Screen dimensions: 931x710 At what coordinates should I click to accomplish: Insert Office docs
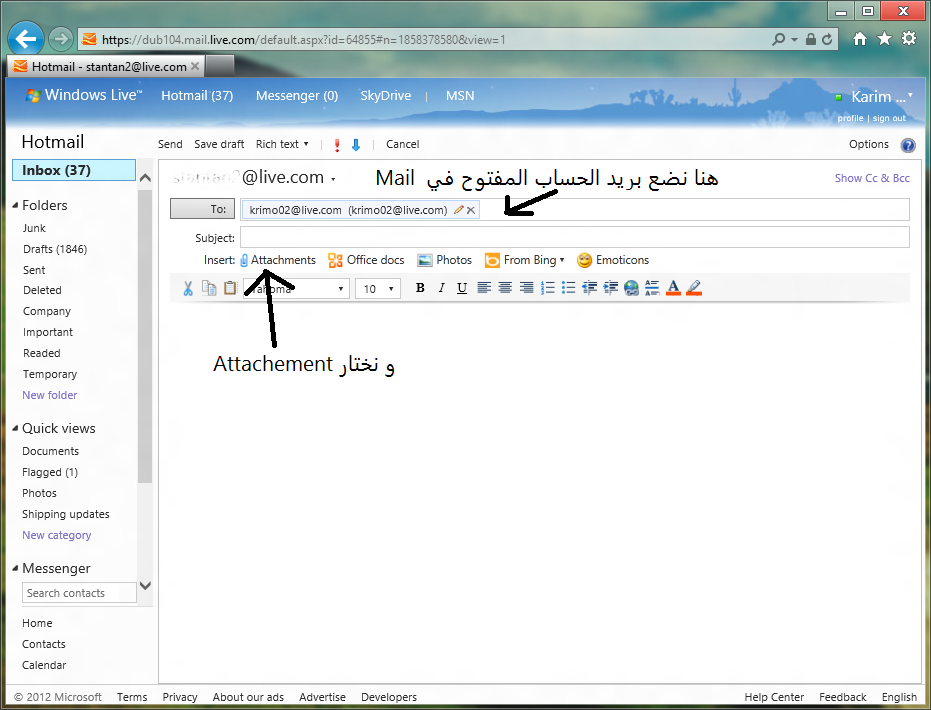[x=366, y=260]
